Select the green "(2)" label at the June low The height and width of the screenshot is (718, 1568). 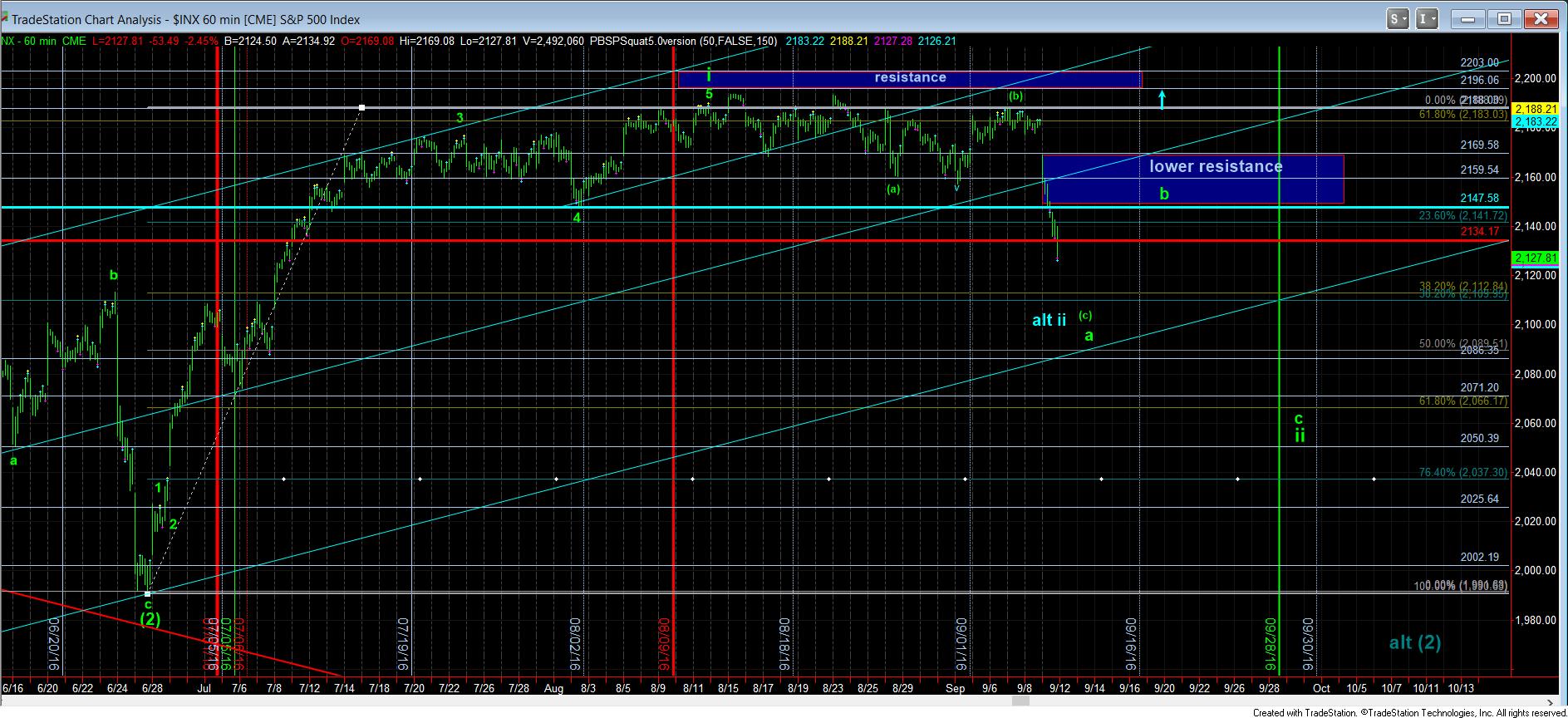click(x=150, y=619)
